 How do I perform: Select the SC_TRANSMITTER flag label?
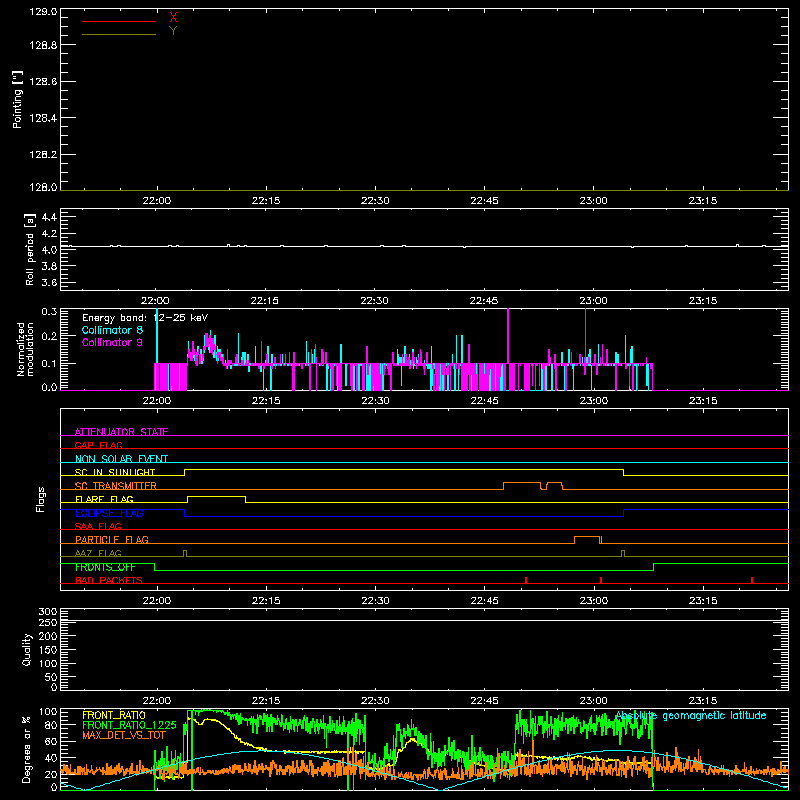tap(116, 485)
